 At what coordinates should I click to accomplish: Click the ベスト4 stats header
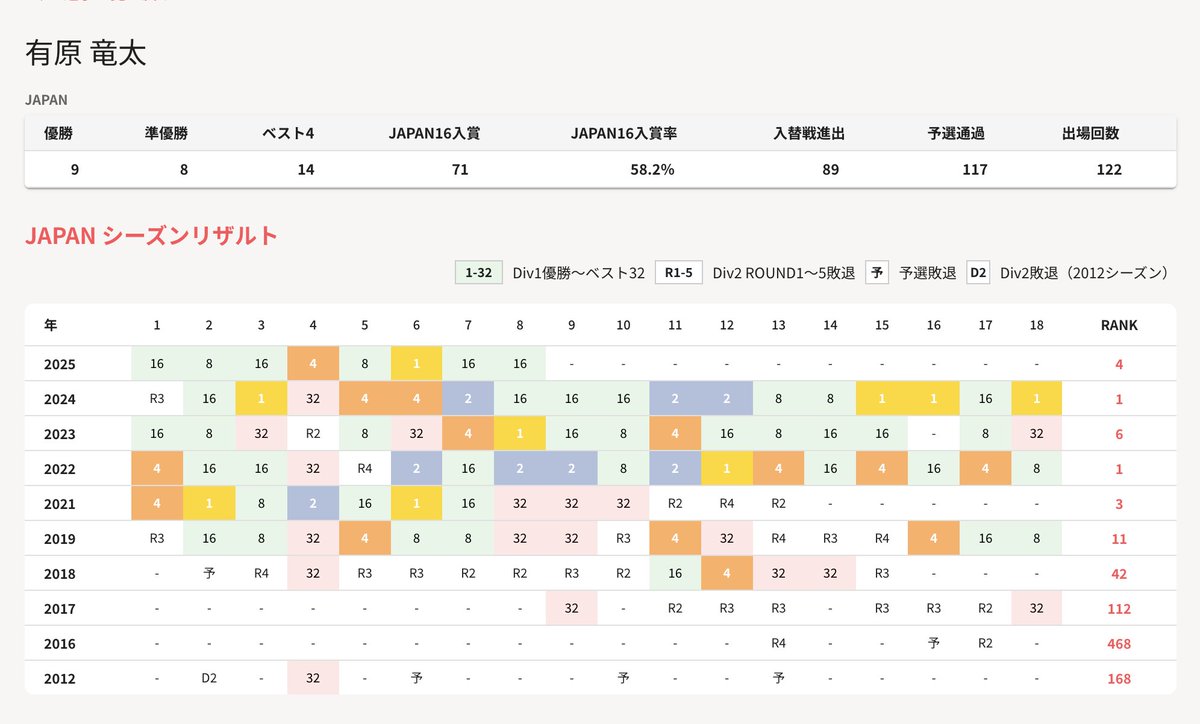(288, 133)
